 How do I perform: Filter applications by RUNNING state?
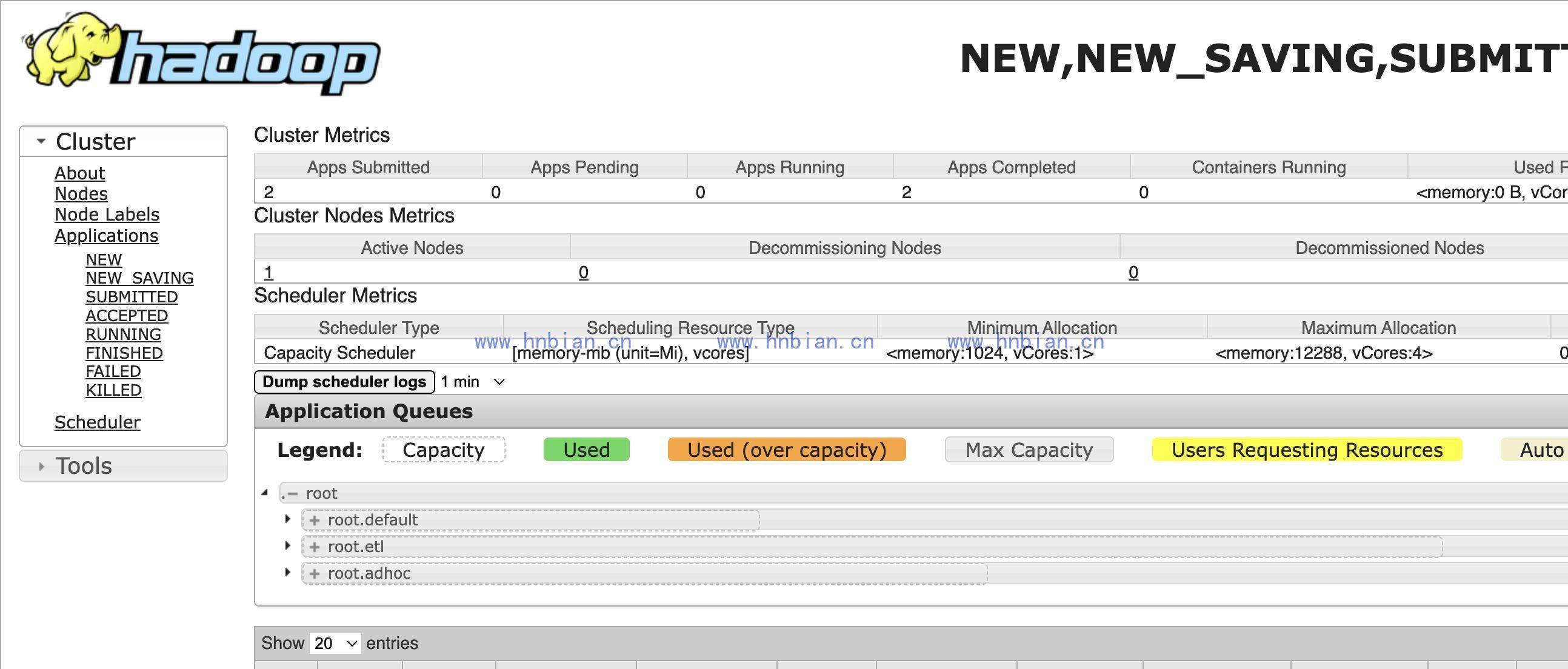pyautogui.click(x=124, y=335)
